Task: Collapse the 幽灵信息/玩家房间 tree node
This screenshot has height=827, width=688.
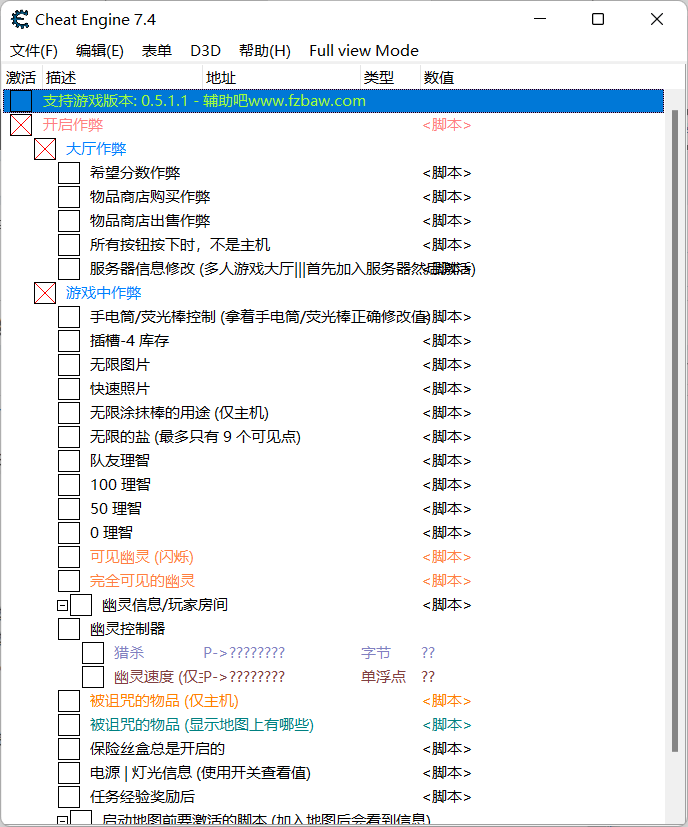Action: (62, 605)
